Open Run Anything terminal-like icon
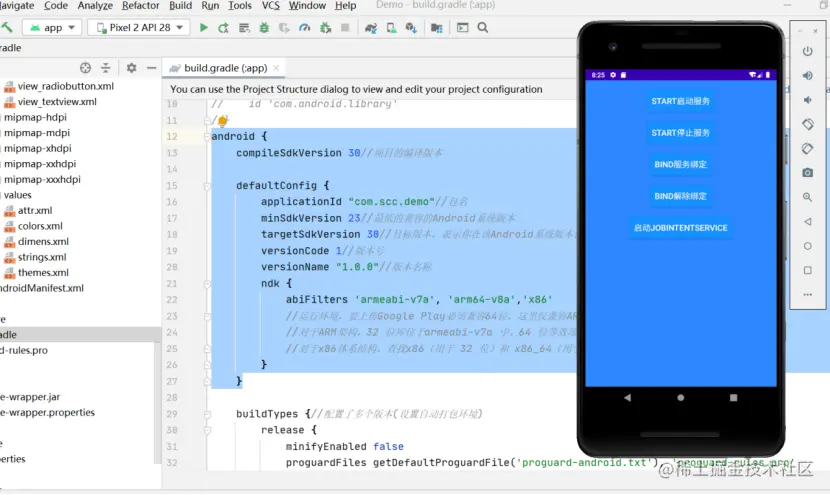Viewport: 830px width, 495px height. pyautogui.click(x=463, y=28)
